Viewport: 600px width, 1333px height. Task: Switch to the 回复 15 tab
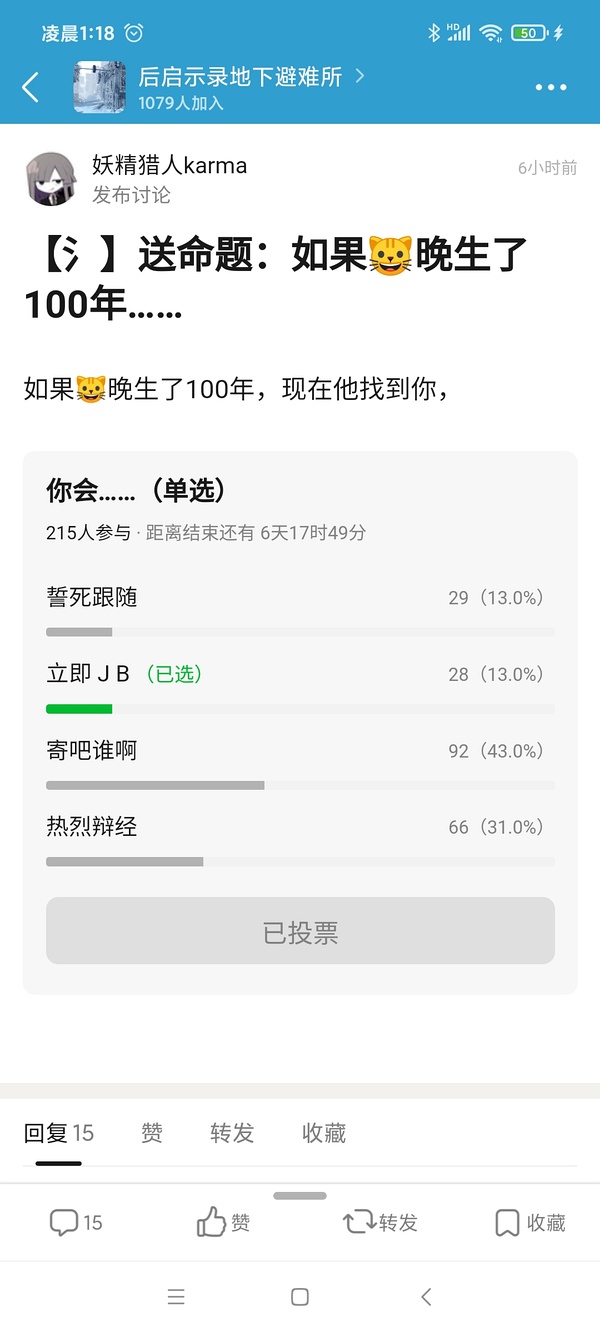pos(59,1133)
